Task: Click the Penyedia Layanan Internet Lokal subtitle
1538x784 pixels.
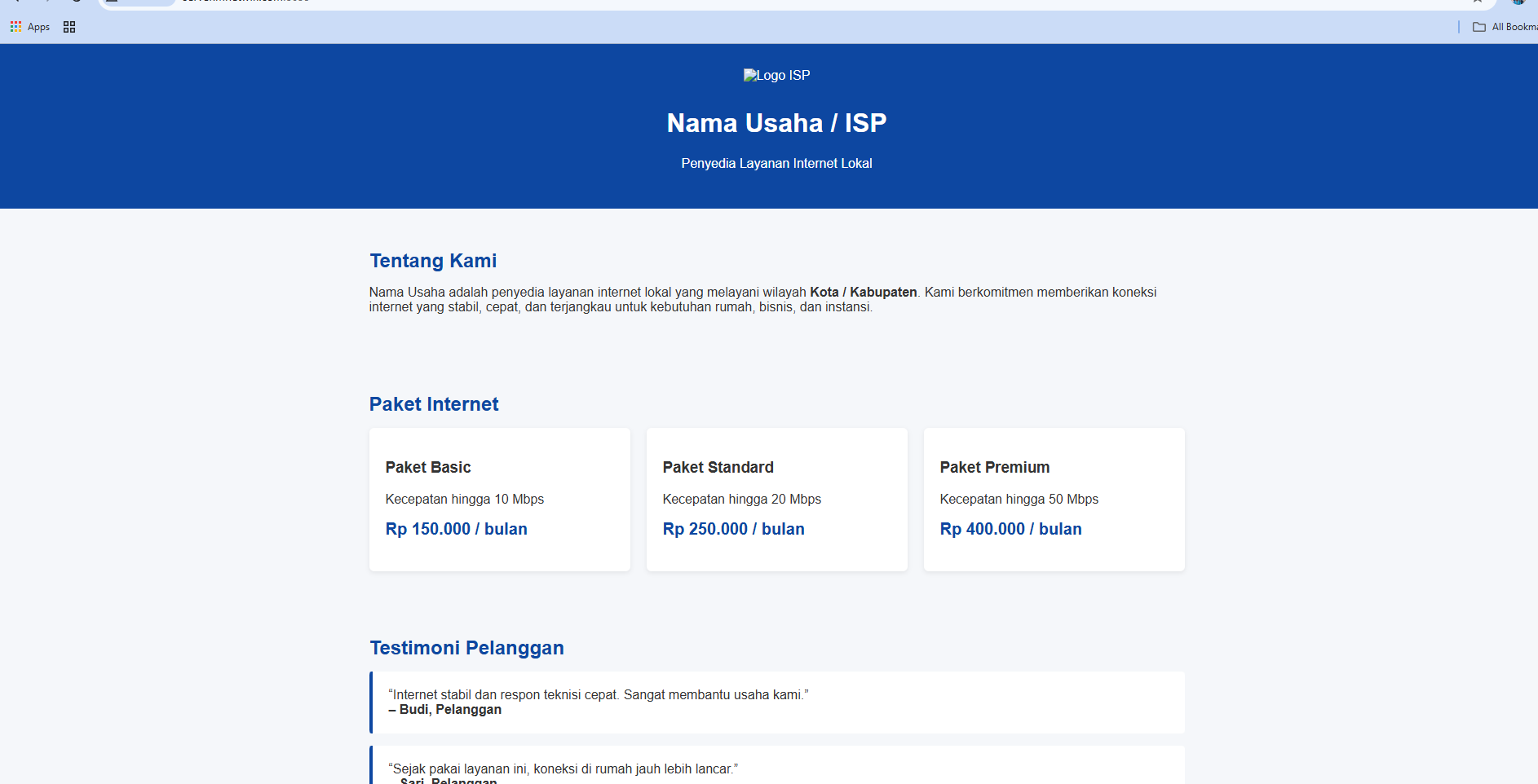Action: click(776, 163)
